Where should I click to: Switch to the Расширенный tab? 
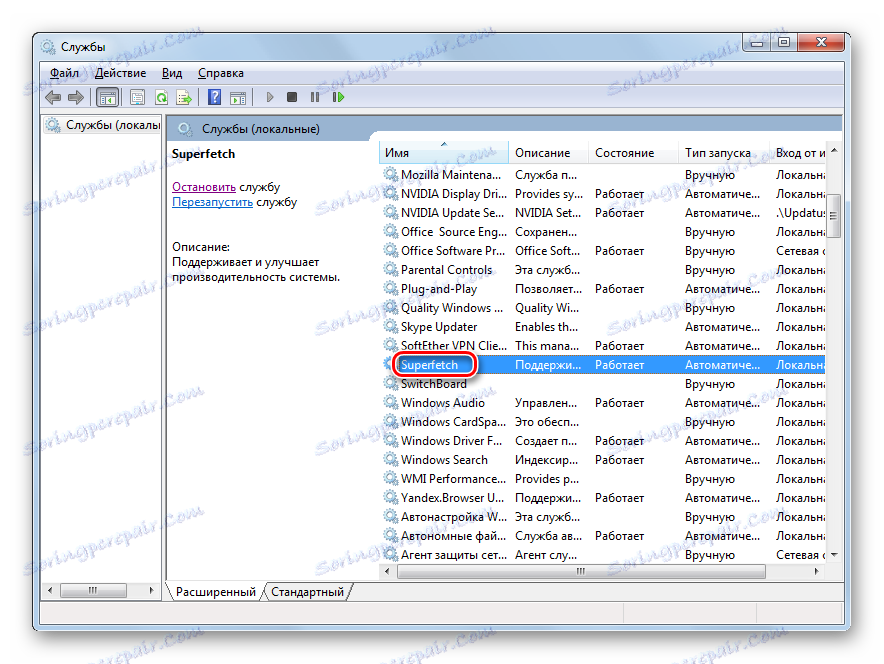point(215,592)
